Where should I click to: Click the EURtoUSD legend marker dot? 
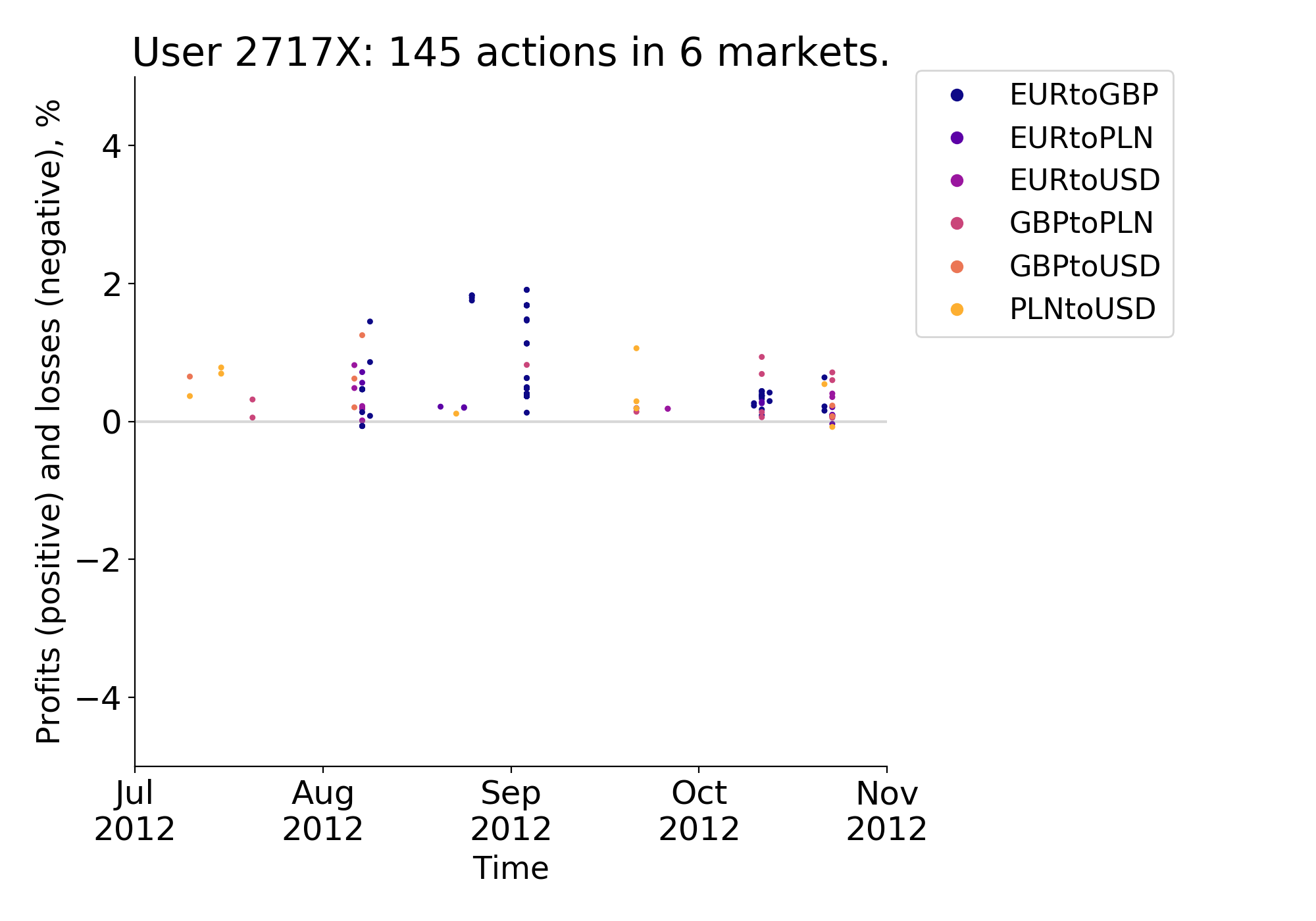pos(957,181)
